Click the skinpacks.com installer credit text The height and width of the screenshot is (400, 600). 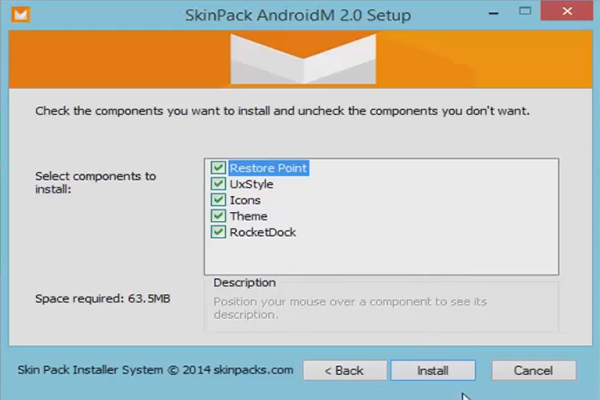coord(155,370)
